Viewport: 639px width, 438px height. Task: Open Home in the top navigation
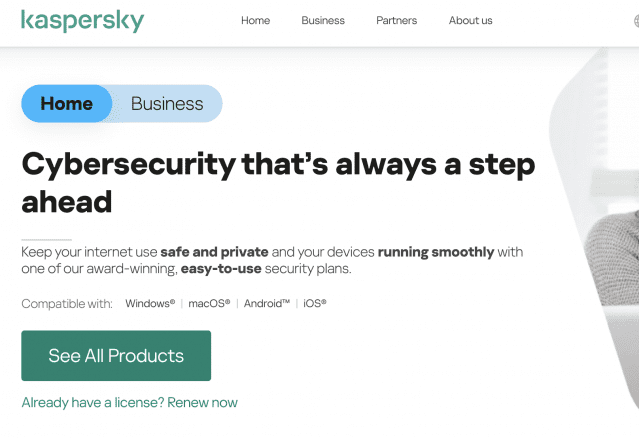(x=256, y=21)
